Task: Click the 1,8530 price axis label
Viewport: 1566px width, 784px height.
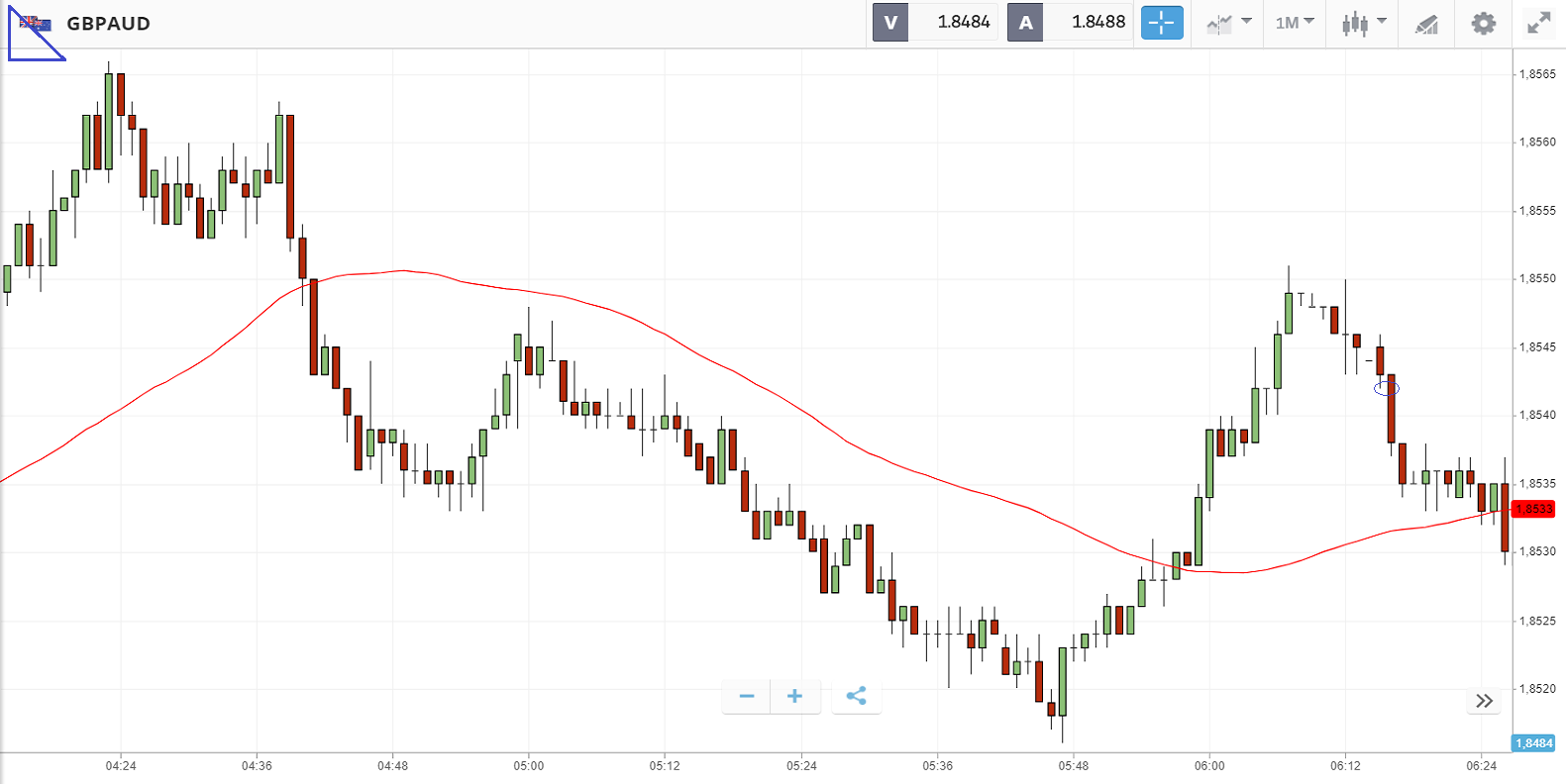Action: pyautogui.click(x=1537, y=551)
